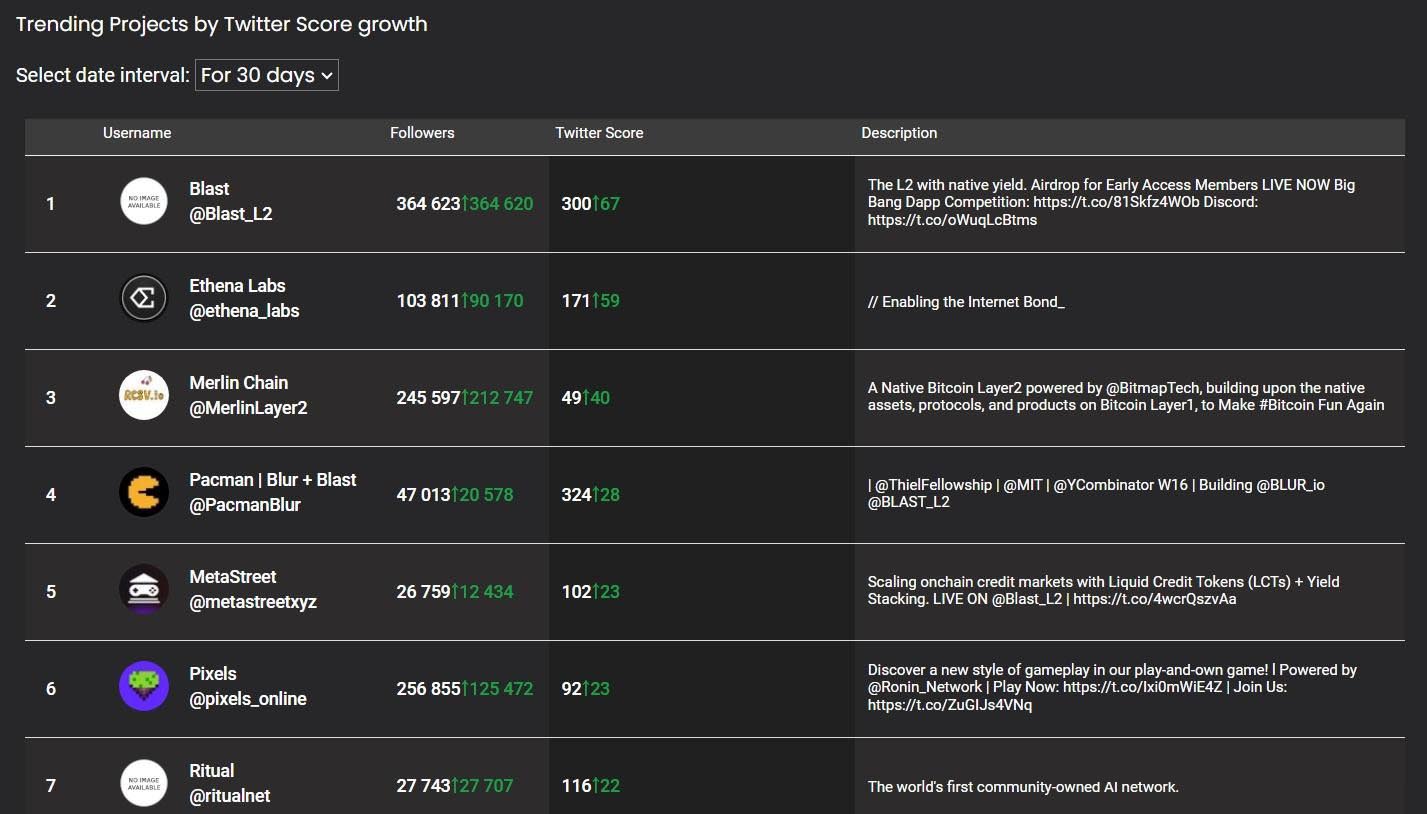Open the @MerlinLayer2 handle link

pyautogui.click(x=248, y=408)
